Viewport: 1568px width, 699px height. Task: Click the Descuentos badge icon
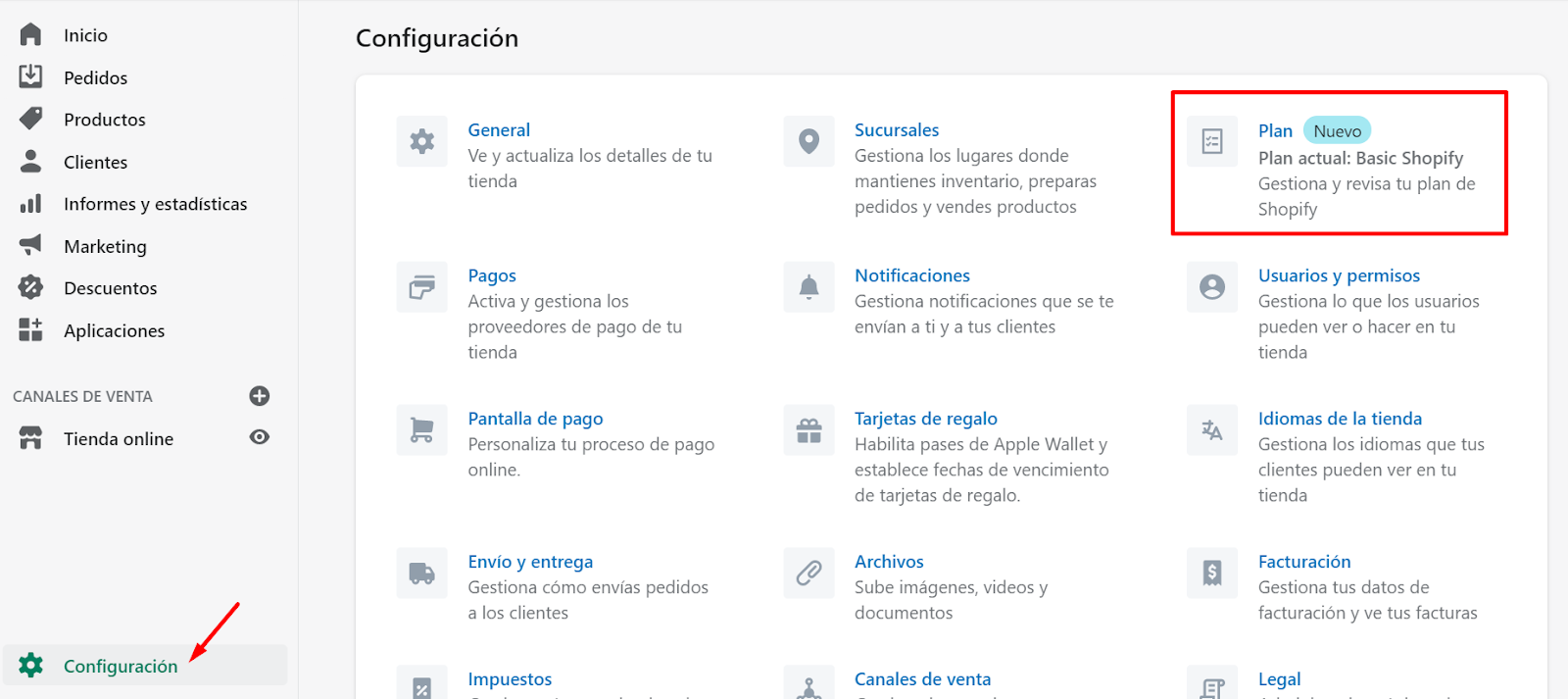[30, 287]
